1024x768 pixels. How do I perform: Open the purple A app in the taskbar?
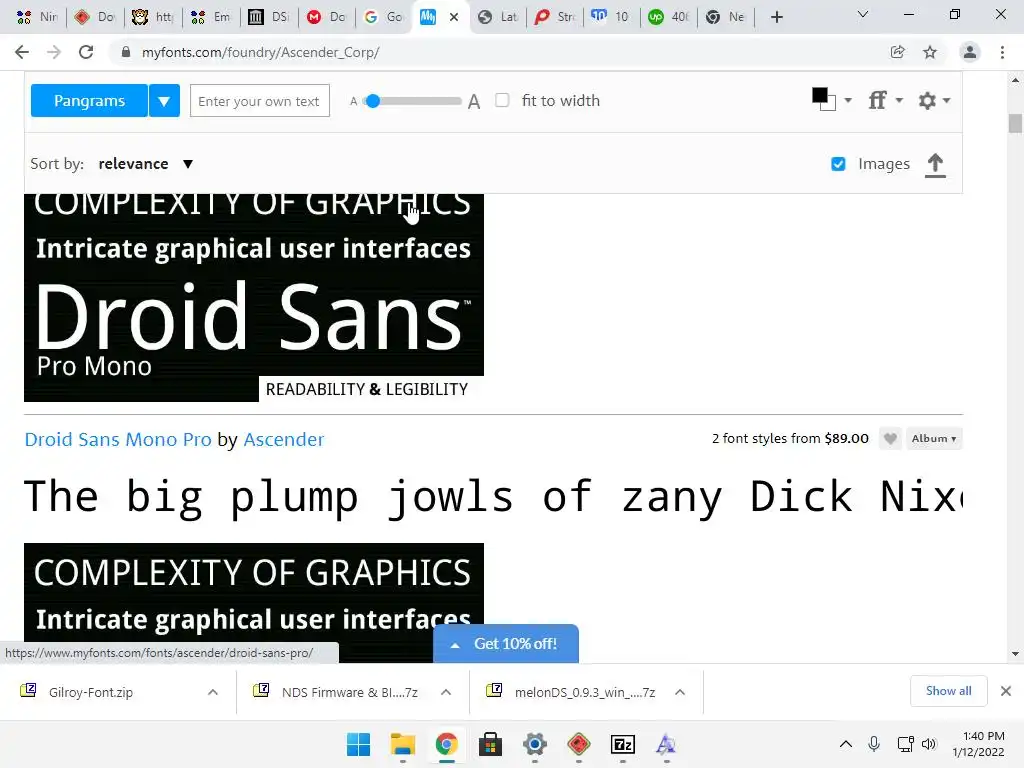pos(666,744)
